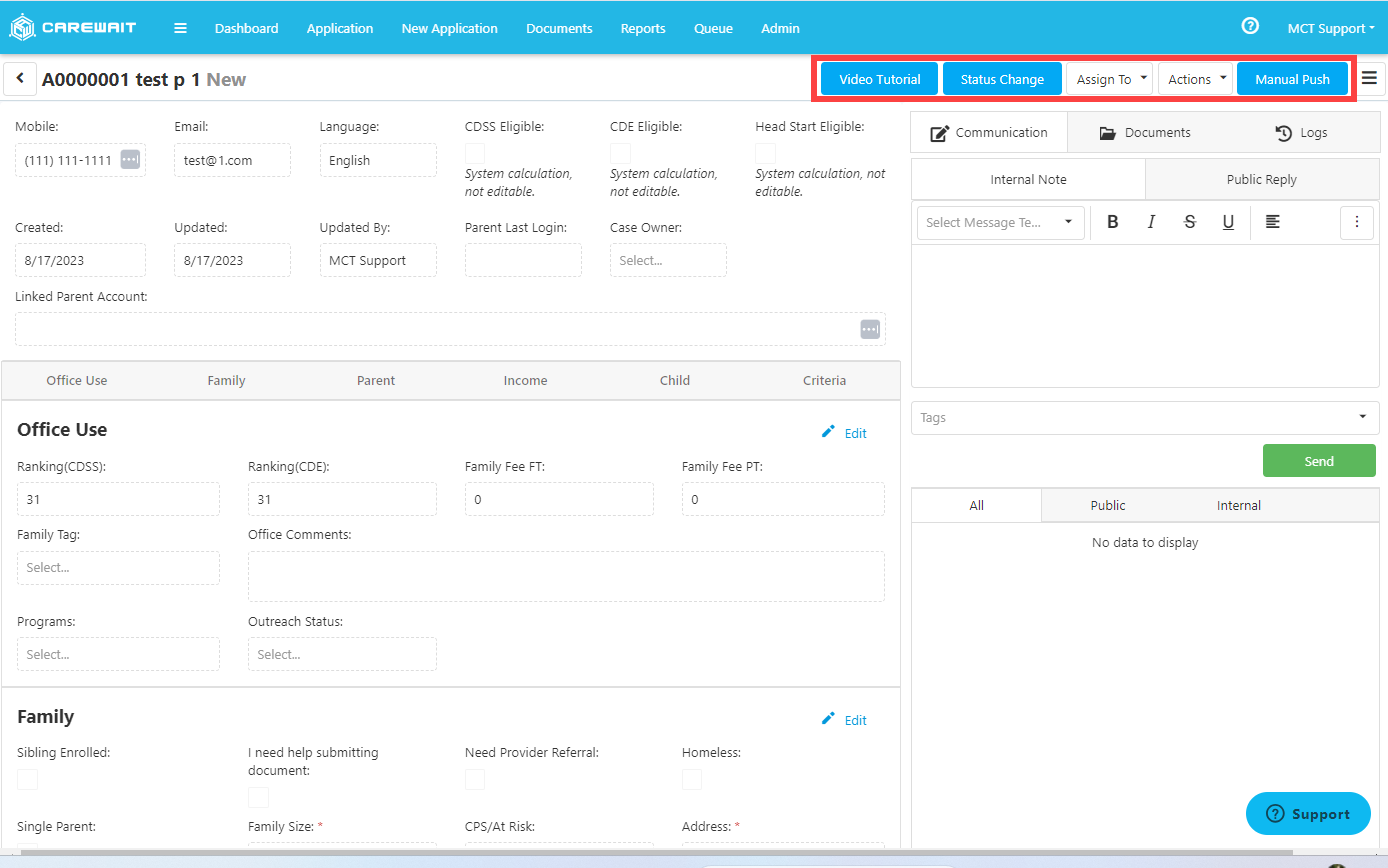This screenshot has height=868, width=1388.
Task: Expand the Assign To dropdown
Action: click(1109, 78)
